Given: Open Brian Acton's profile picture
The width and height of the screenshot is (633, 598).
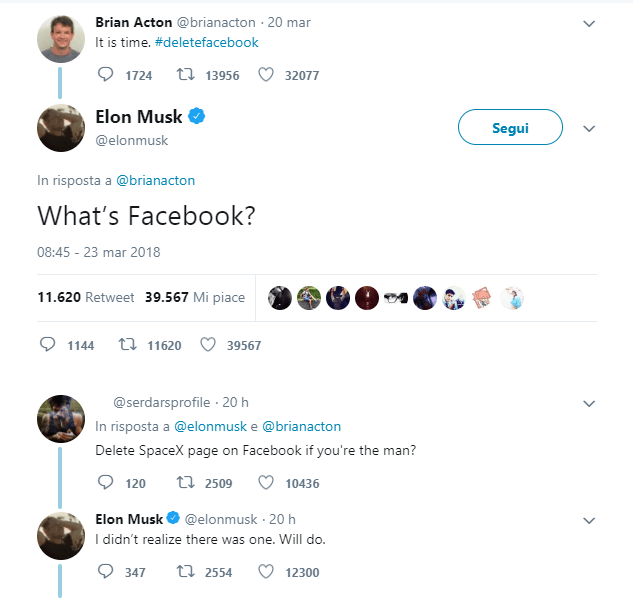Looking at the screenshot, I should pyautogui.click(x=60, y=37).
